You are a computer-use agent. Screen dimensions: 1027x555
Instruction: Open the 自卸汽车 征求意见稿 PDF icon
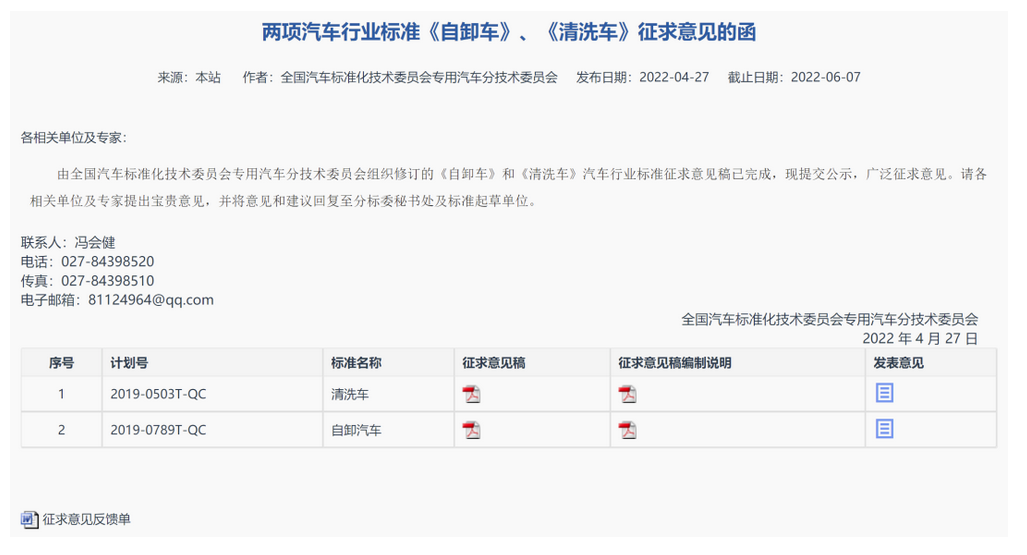pyautogui.click(x=471, y=430)
